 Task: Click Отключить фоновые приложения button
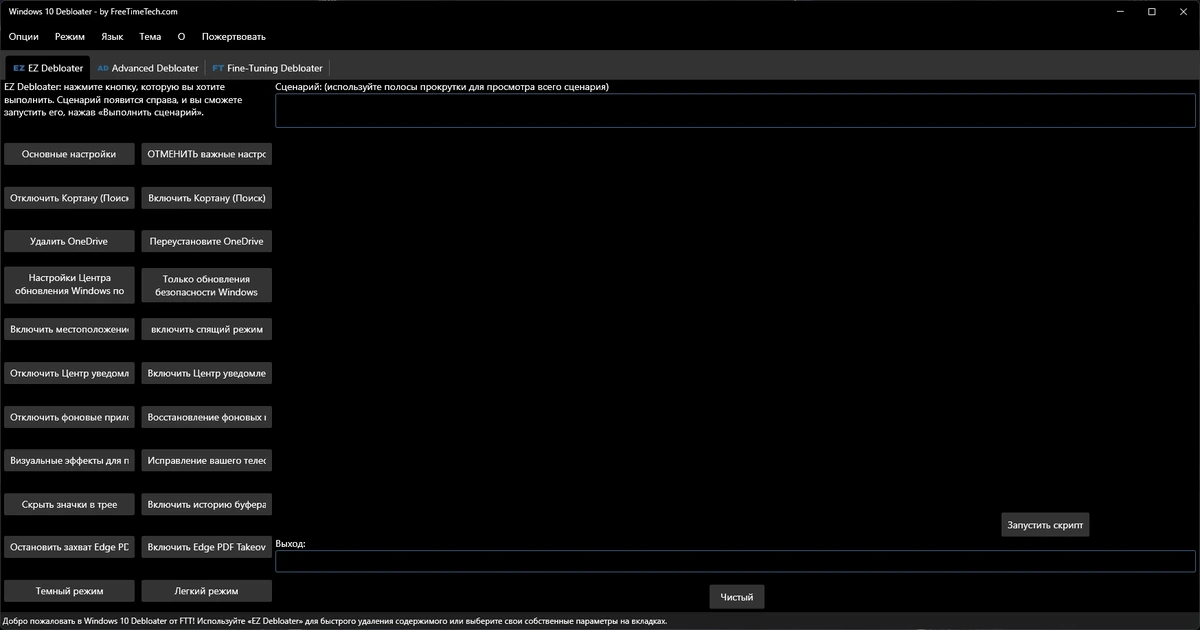69,416
